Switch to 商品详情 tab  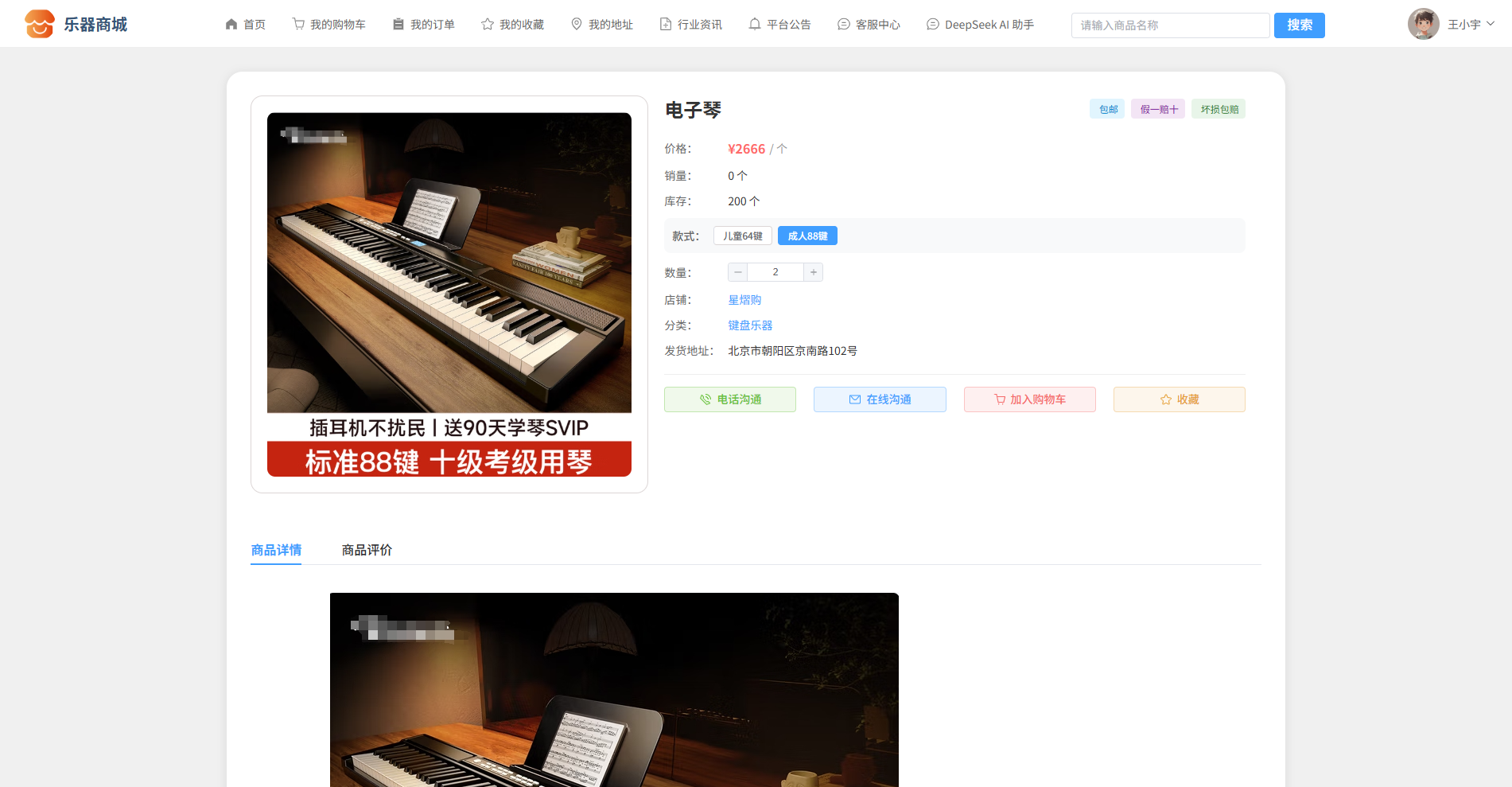tap(276, 550)
